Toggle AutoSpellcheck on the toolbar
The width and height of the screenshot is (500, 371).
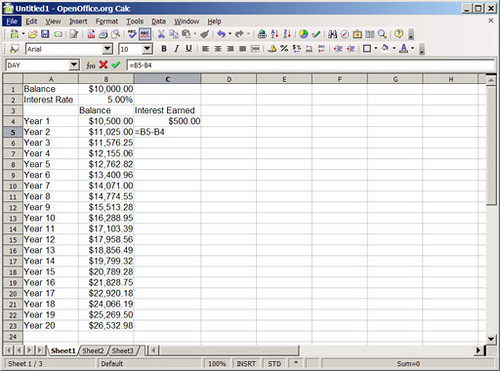pyautogui.click(x=145, y=34)
